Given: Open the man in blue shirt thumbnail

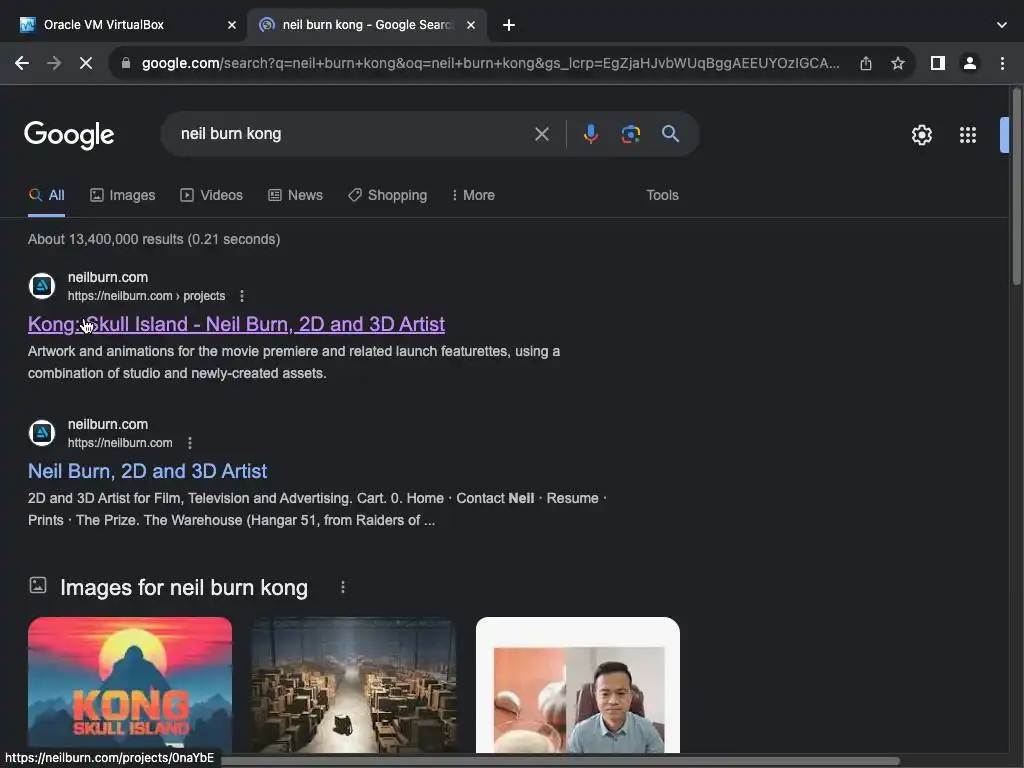Looking at the screenshot, I should pyautogui.click(x=578, y=685).
